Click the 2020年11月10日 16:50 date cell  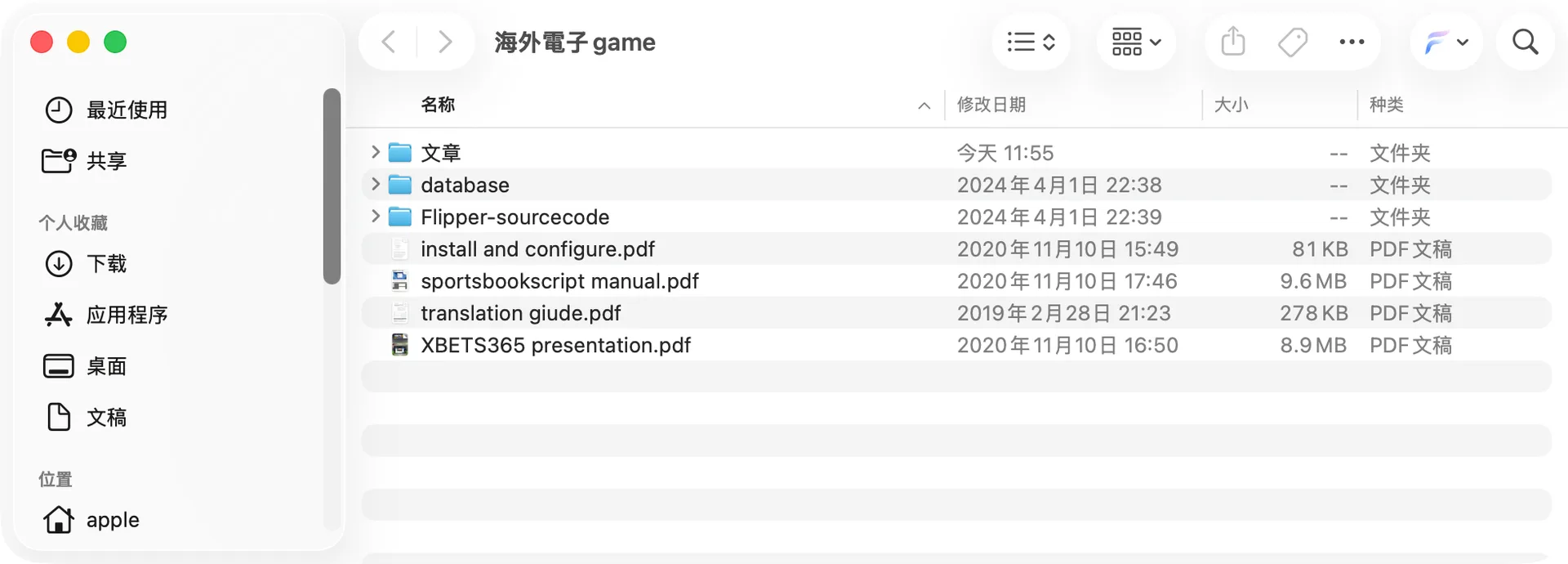click(1067, 344)
